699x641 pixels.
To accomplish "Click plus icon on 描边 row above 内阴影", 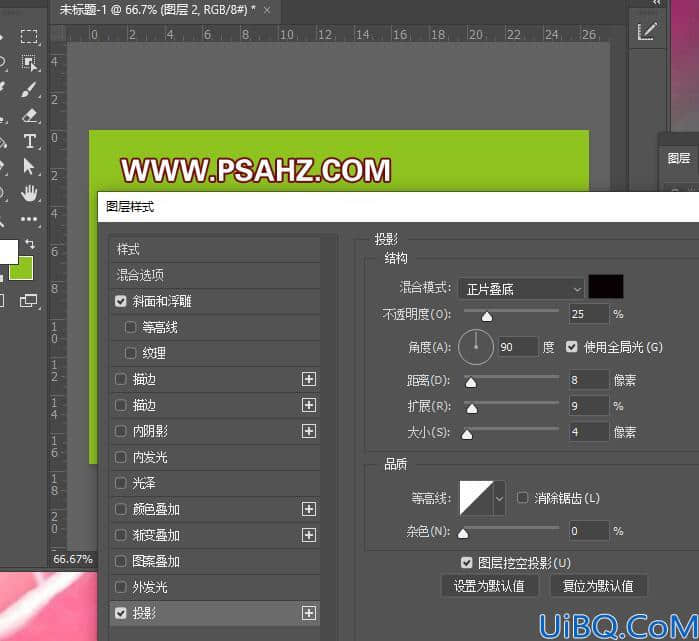I will click(x=309, y=405).
